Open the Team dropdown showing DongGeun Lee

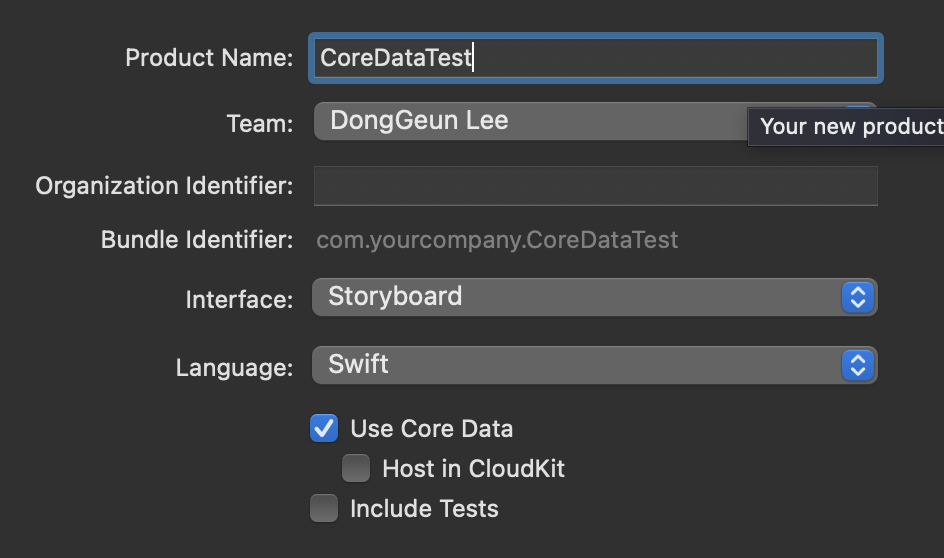530,122
